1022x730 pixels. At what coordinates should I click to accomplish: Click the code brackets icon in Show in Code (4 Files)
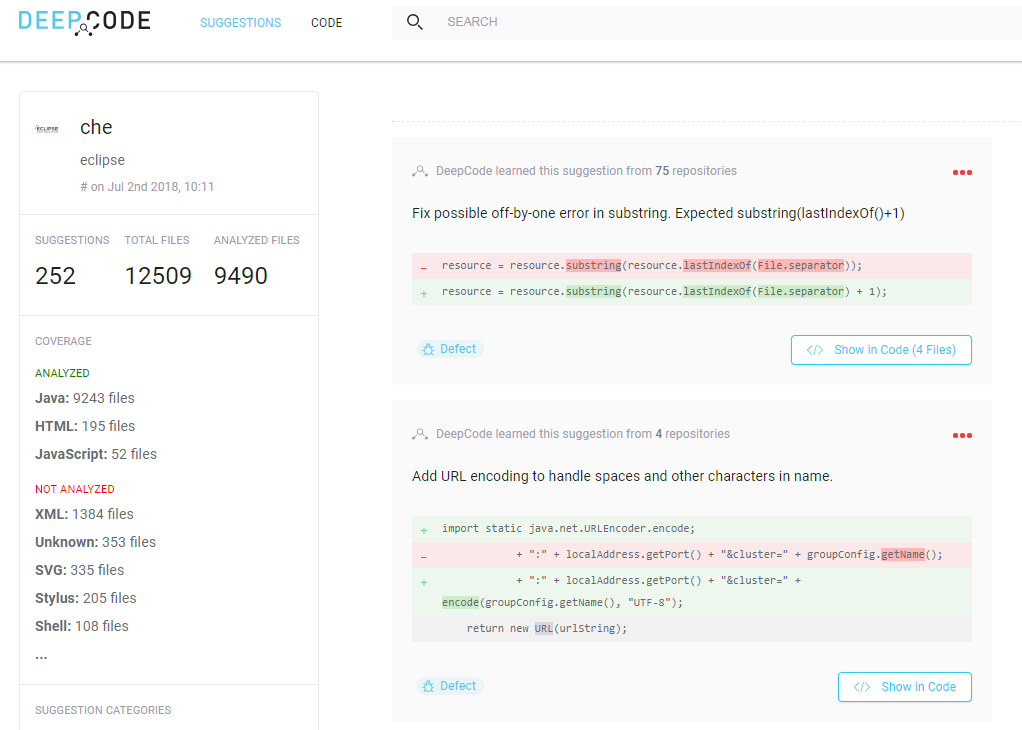pyautogui.click(x=813, y=350)
